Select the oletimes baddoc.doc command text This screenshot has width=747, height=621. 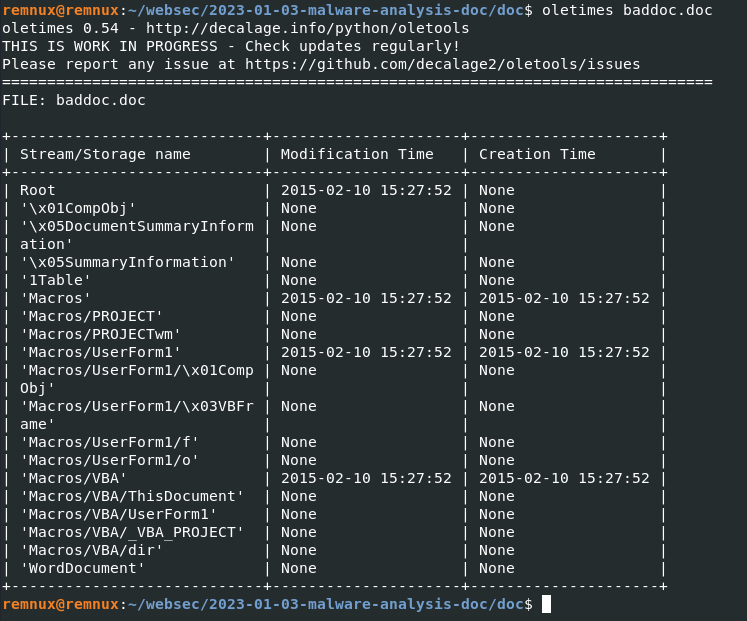[627, 10]
